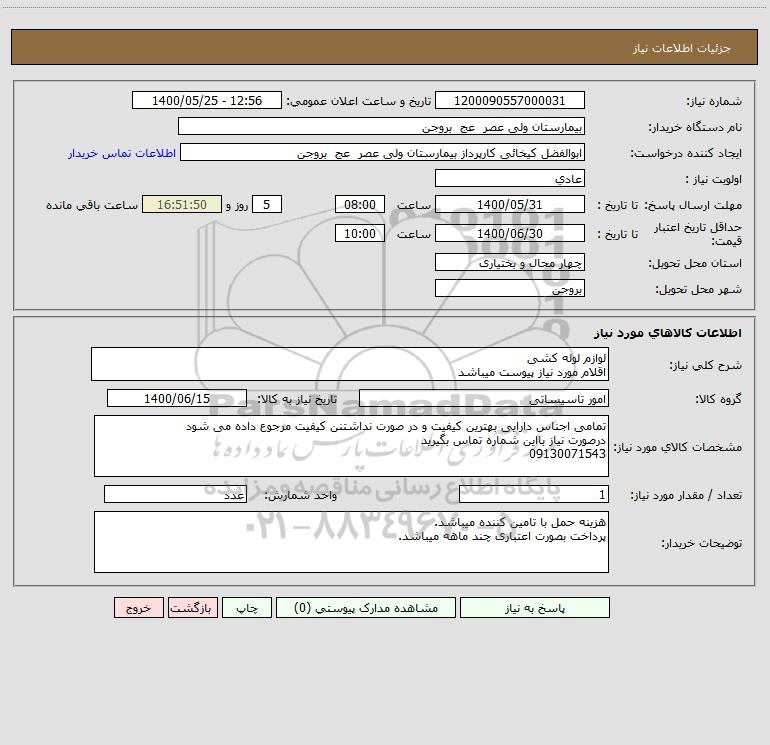The width and height of the screenshot is (770, 745).
Task: Click the 'بازگشت' back button
Action: (192, 607)
